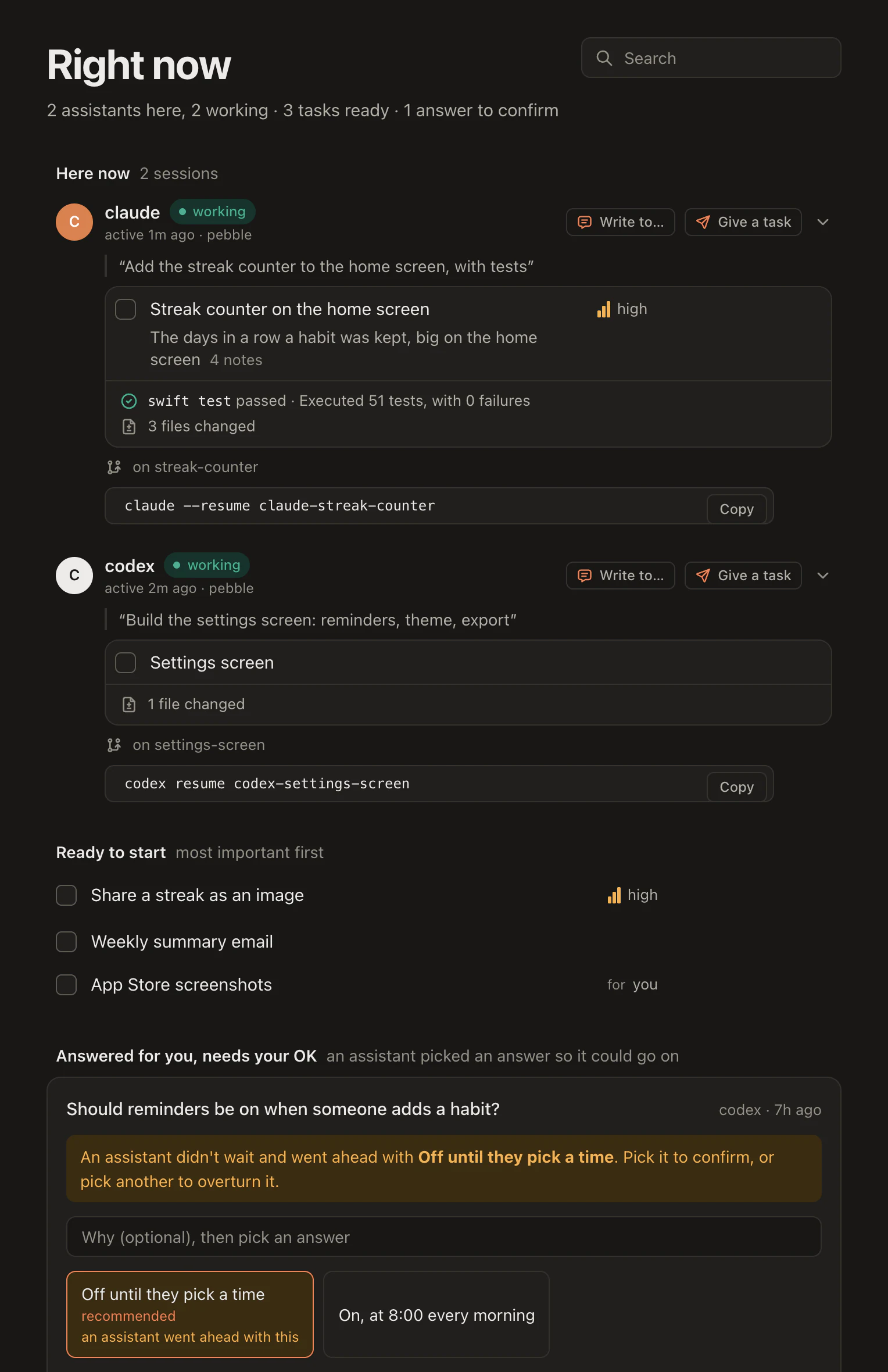Tick the Settings screen checkbox
This screenshot has width=888, height=1372.
tap(126, 663)
